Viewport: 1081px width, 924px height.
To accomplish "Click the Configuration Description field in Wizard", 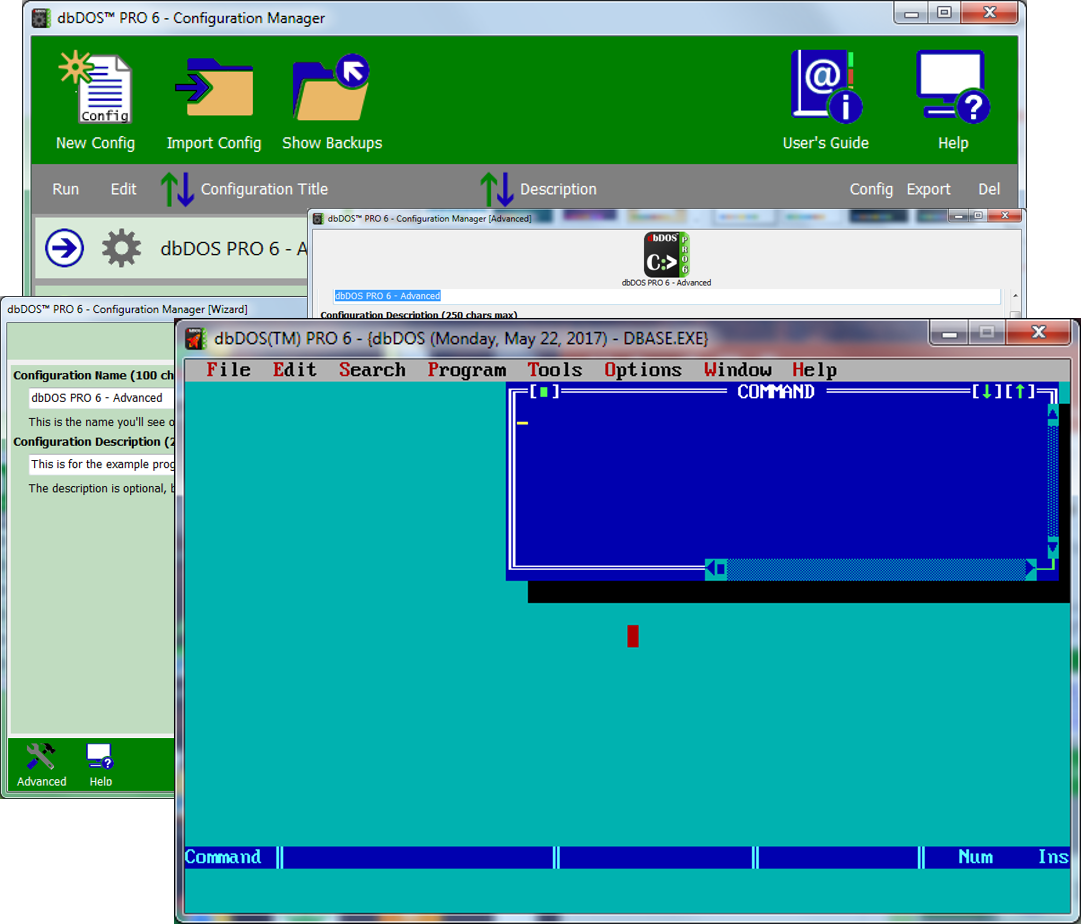I will pos(101,464).
